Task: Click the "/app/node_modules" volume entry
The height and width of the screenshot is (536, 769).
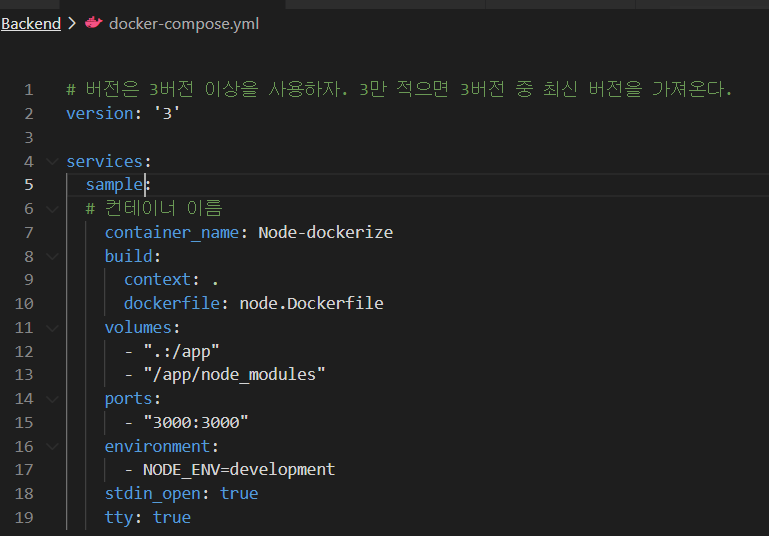Action: pos(234,375)
